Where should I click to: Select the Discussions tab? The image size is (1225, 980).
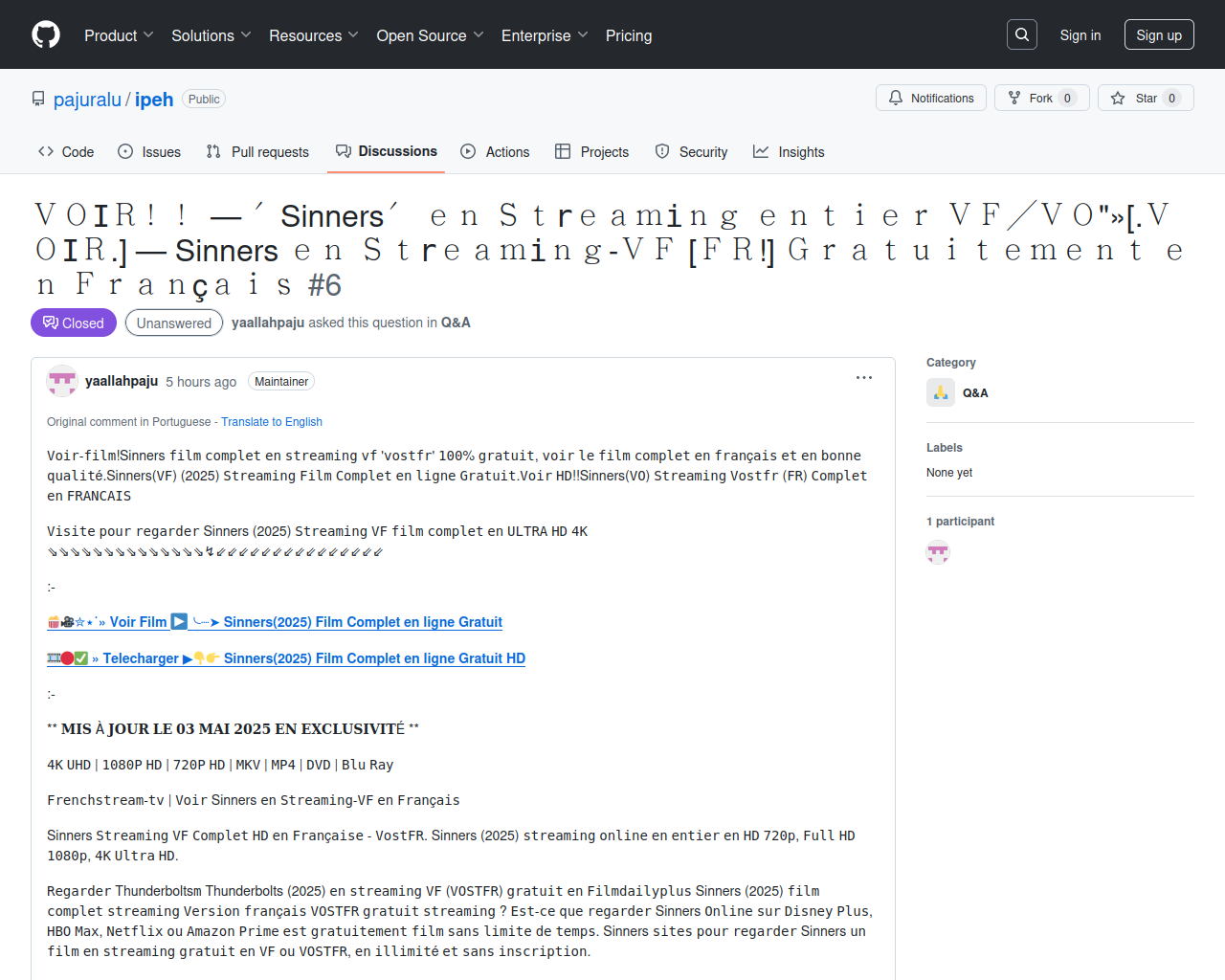coord(387,151)
